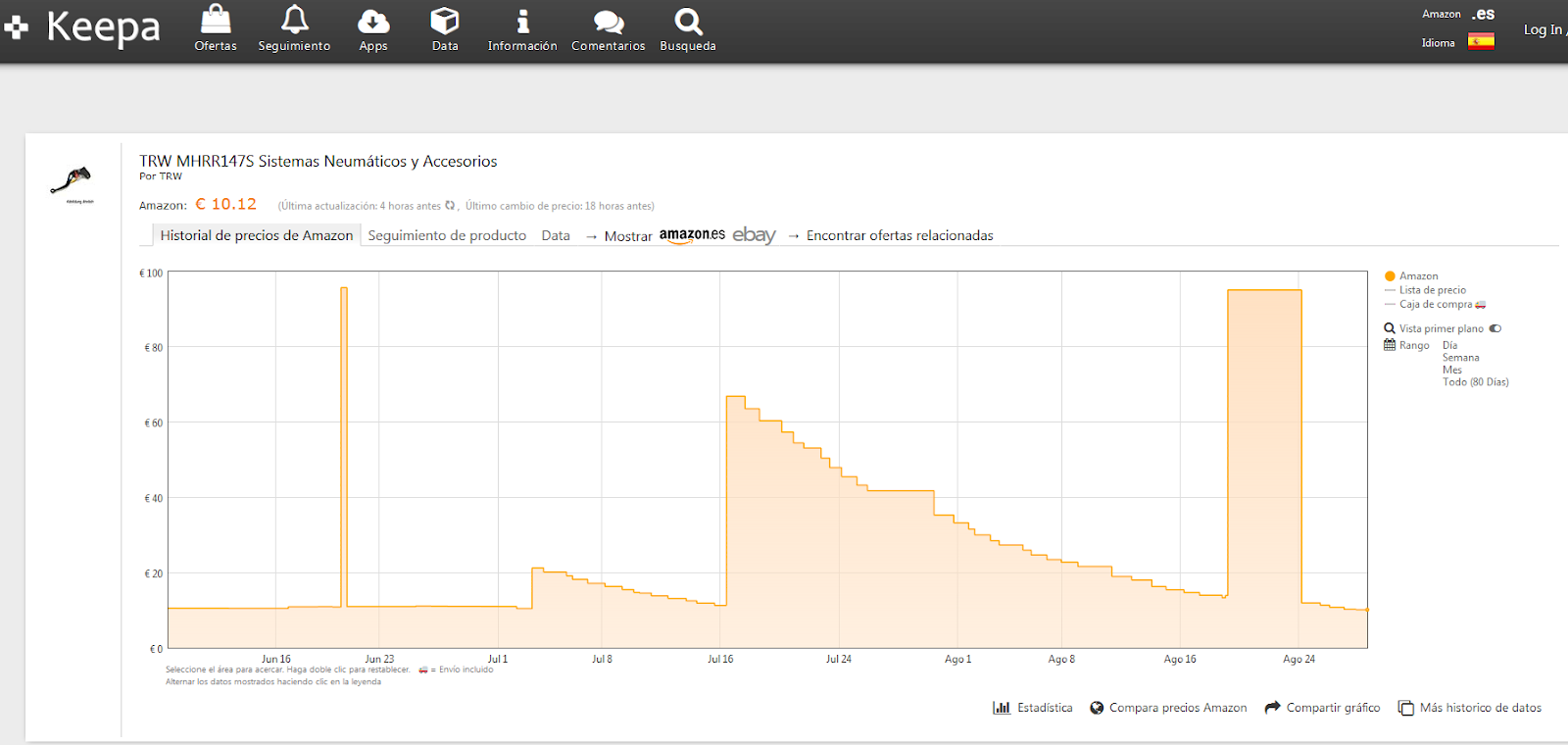Image resolution: width=1568 pixels, height=745 pixels.
Task: Click the Ago 1 axis label
Action: tap(957, 659)
